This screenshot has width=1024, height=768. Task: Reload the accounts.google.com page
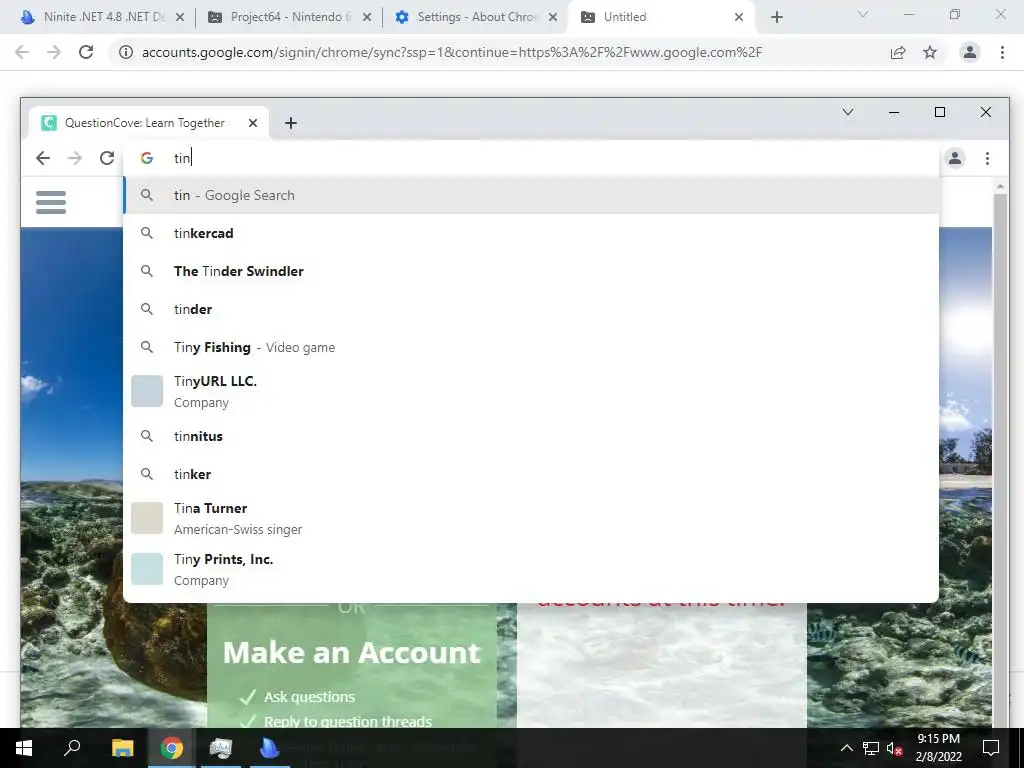(86, 52)
